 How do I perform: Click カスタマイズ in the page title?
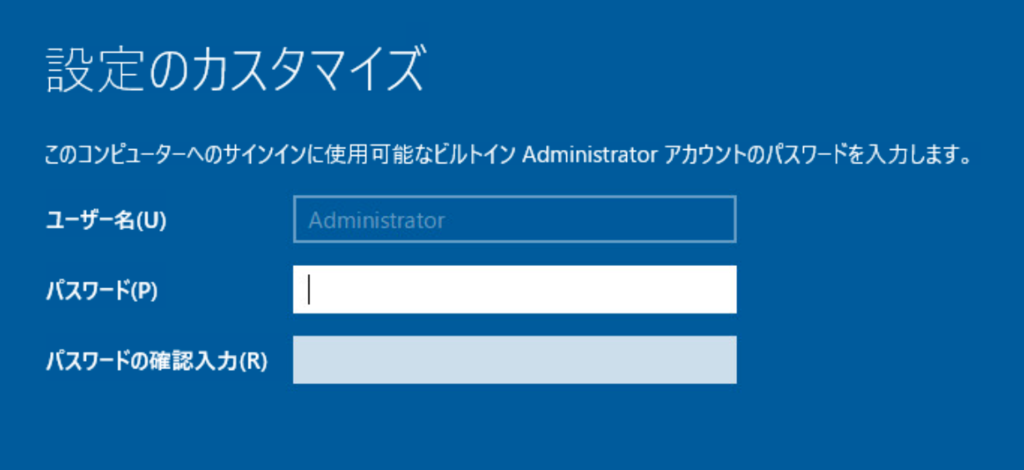tap(307, 70)
